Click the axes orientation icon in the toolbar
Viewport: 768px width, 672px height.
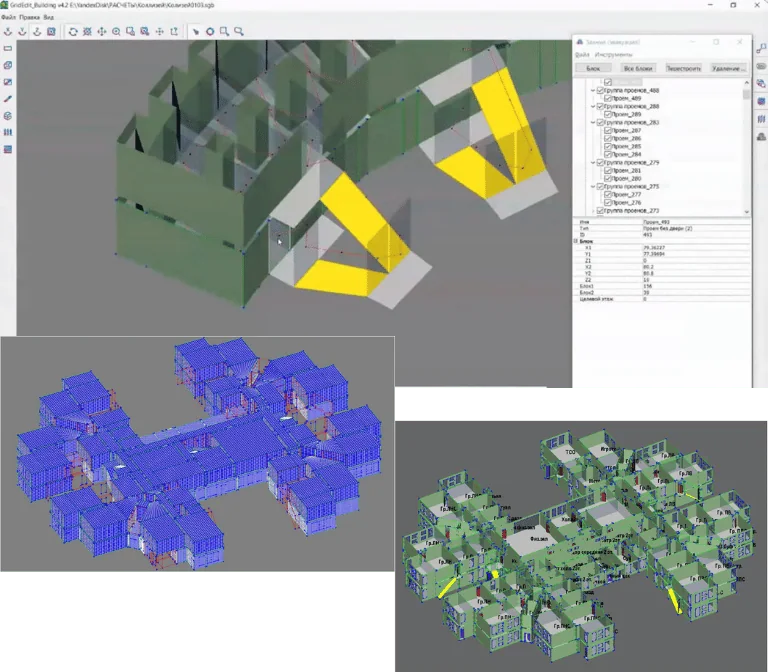point(174,31)
